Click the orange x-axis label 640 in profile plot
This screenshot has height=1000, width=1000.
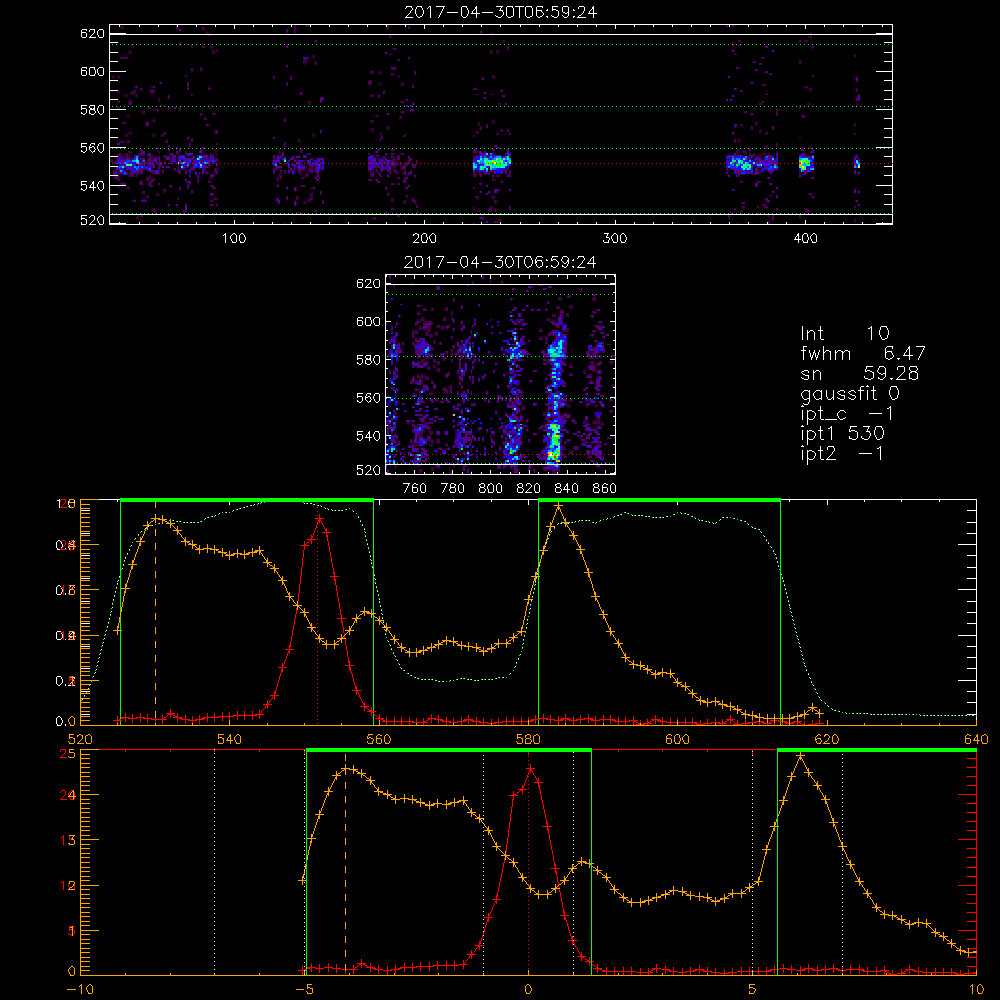click(976, 739)
